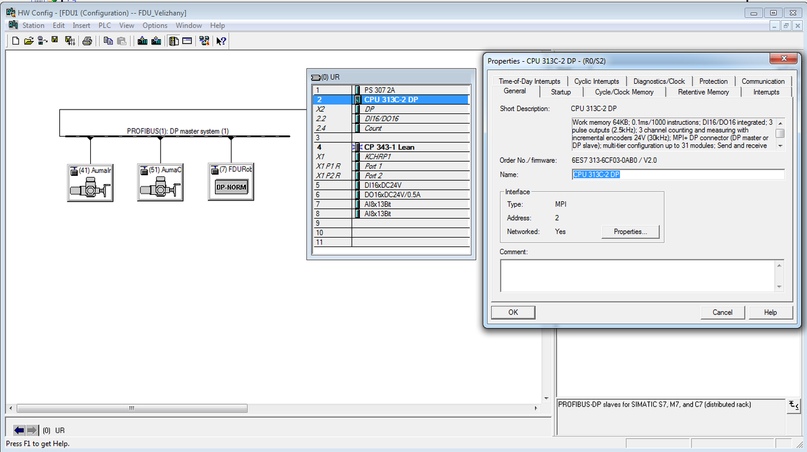Select the Count submodule row

click(x=391, y=128)
